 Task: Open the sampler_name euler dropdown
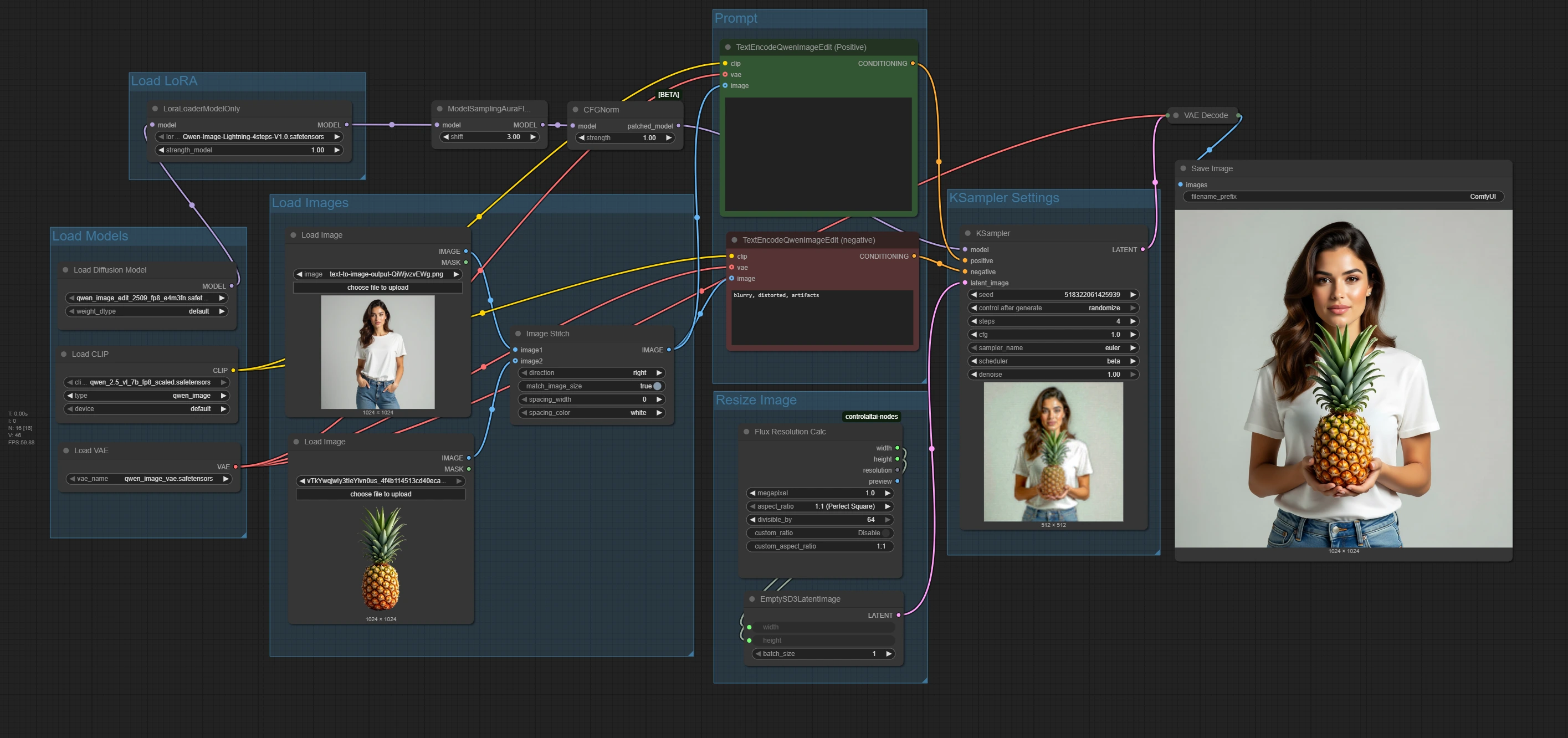point(1052,348)
